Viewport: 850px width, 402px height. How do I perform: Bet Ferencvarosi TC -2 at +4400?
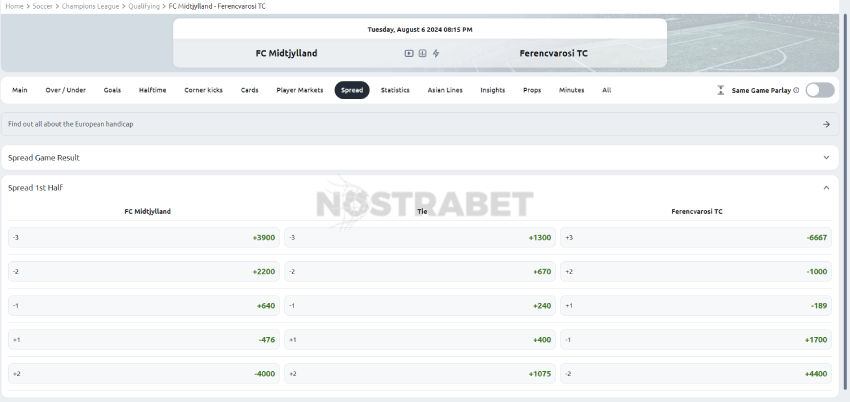(696, 374)
